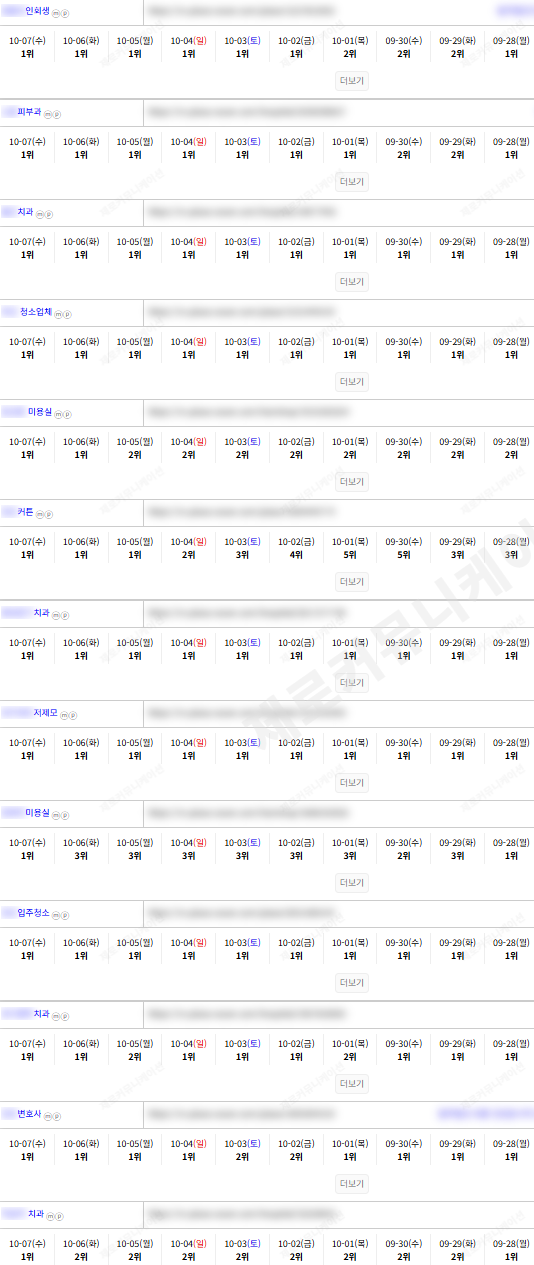Click 'm' icon of 치과 row ranked 2위 on 10-06
This screenshot has height=1265, width=534.
(51, 1215)
